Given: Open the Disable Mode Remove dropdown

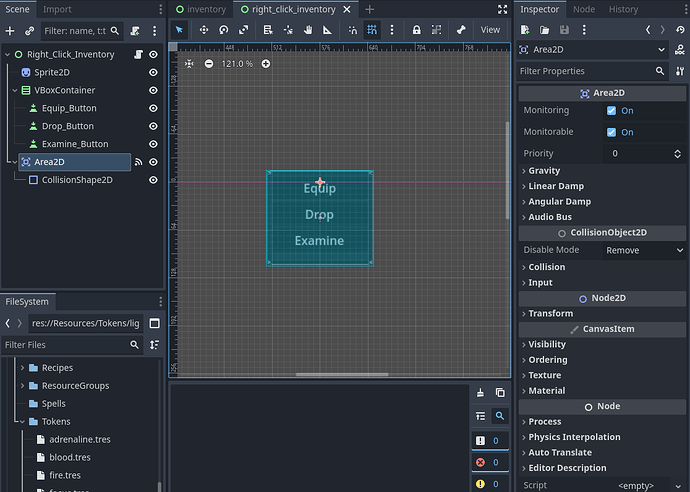Looking at the screenshot, I should coord(644,250).
